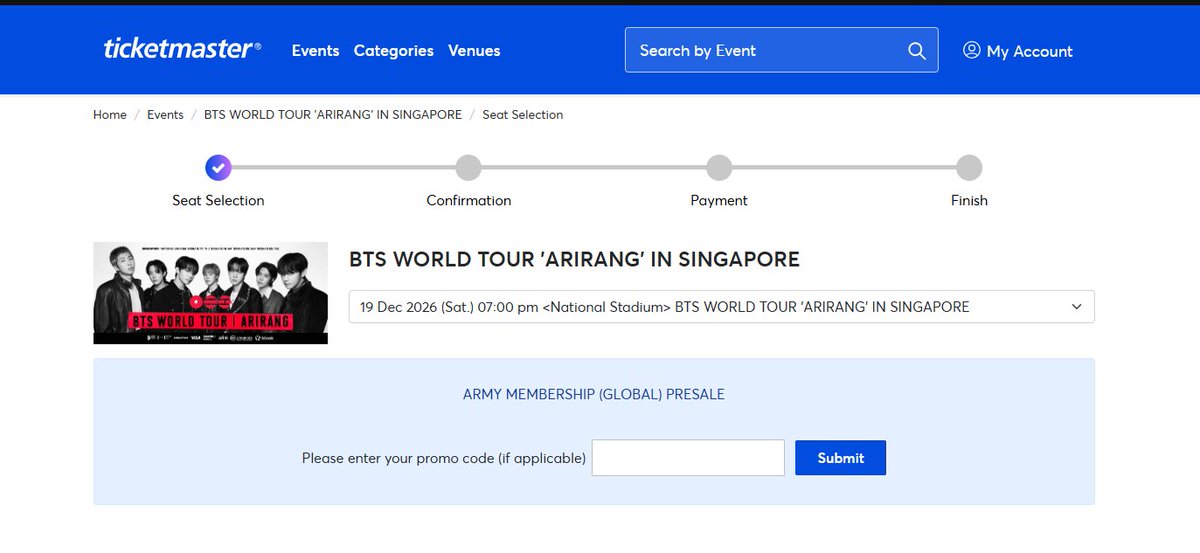The height and width of the screenshot is (553, 1200).
Task: Submit the promo code
Action: (x=840, y=458)
